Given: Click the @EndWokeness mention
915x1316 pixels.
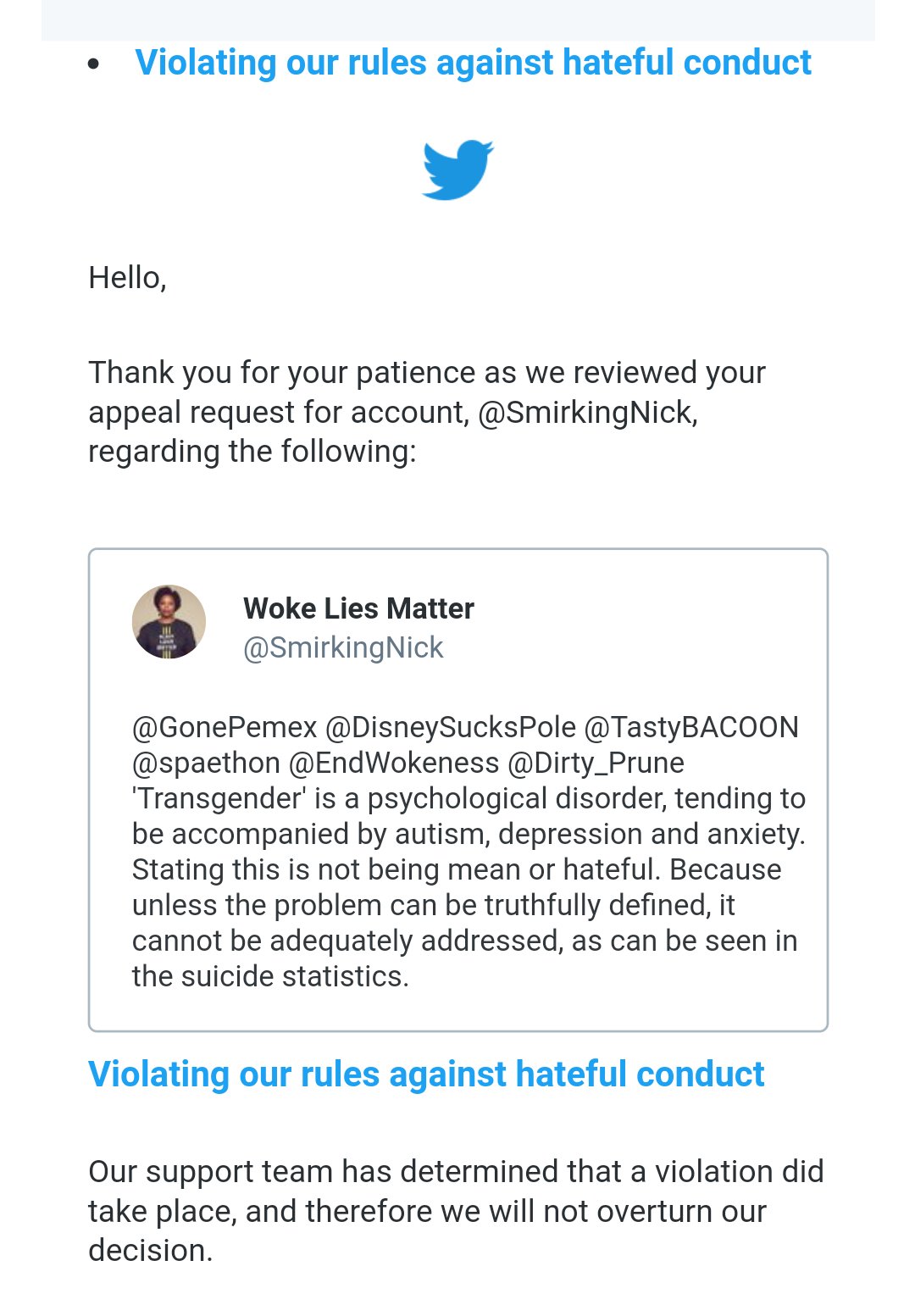Looking at the screenshot, I should (394, 763).
